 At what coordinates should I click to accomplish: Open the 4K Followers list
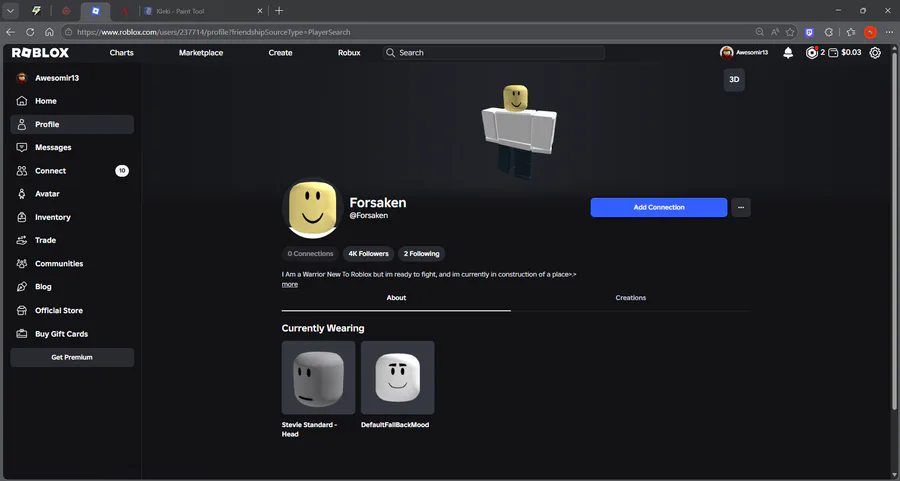click(368, 254)
